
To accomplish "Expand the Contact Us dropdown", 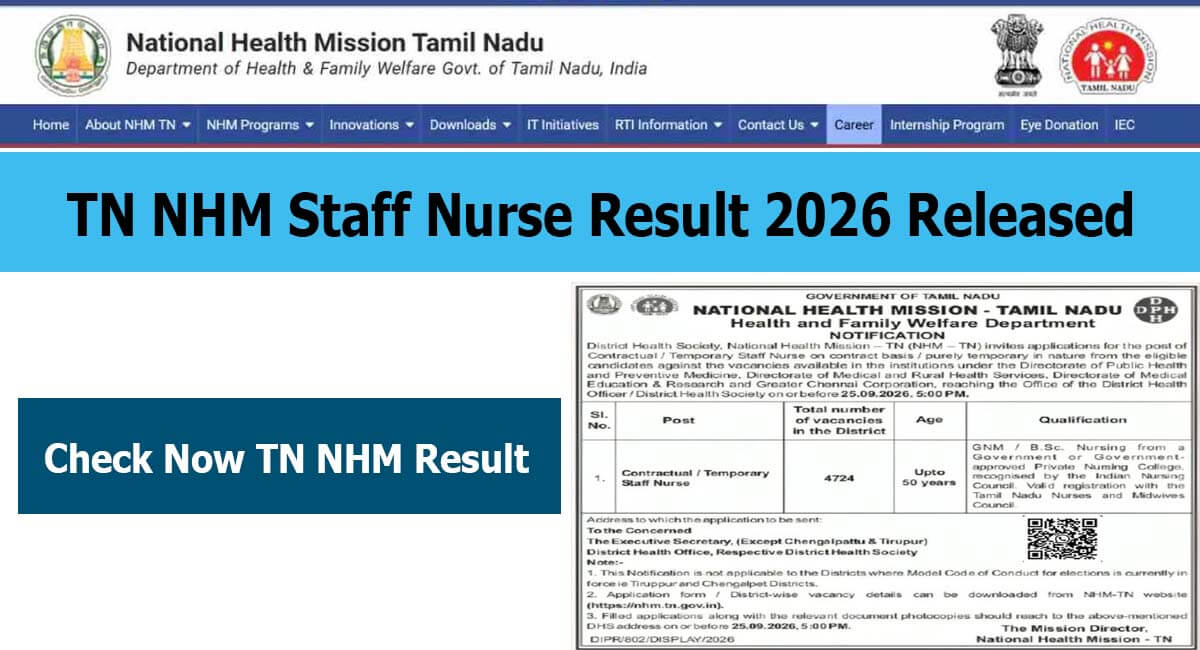I will 778,125.
